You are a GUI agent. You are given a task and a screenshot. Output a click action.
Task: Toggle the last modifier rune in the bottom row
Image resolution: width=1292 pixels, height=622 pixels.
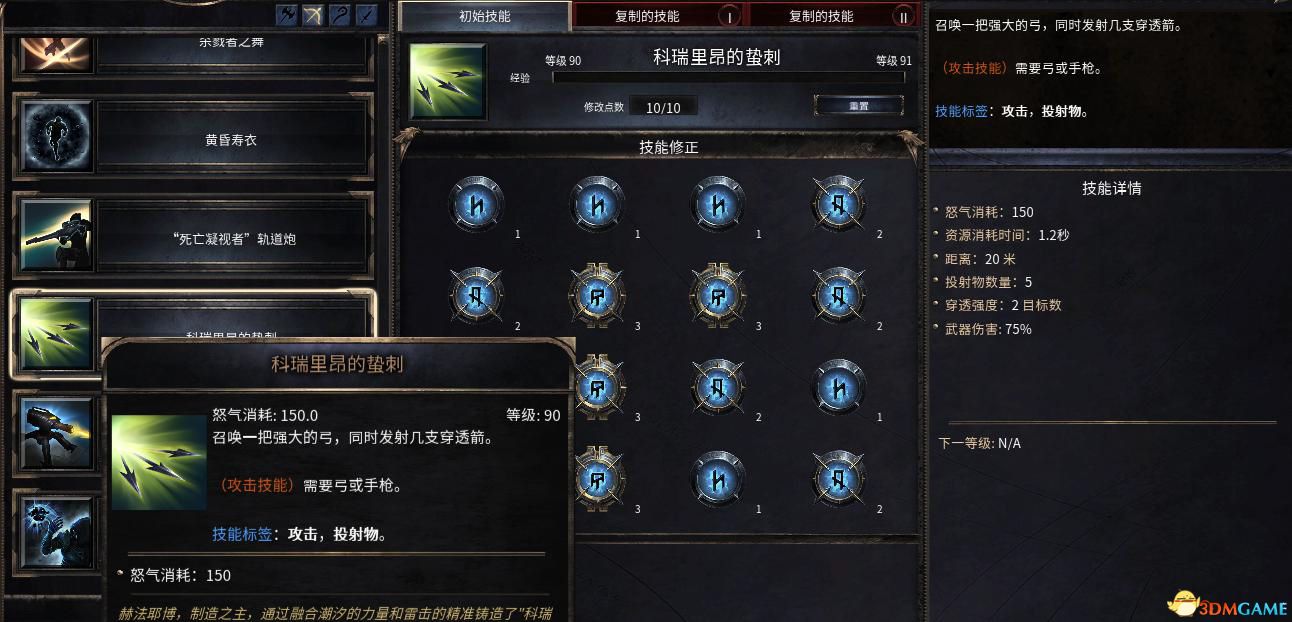click(839, 478)
